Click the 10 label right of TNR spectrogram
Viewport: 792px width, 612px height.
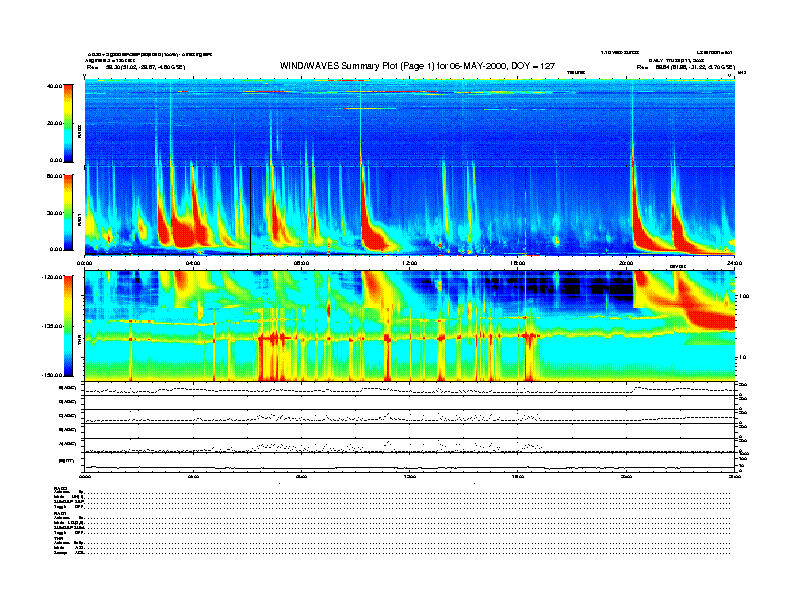coord(741,357)
